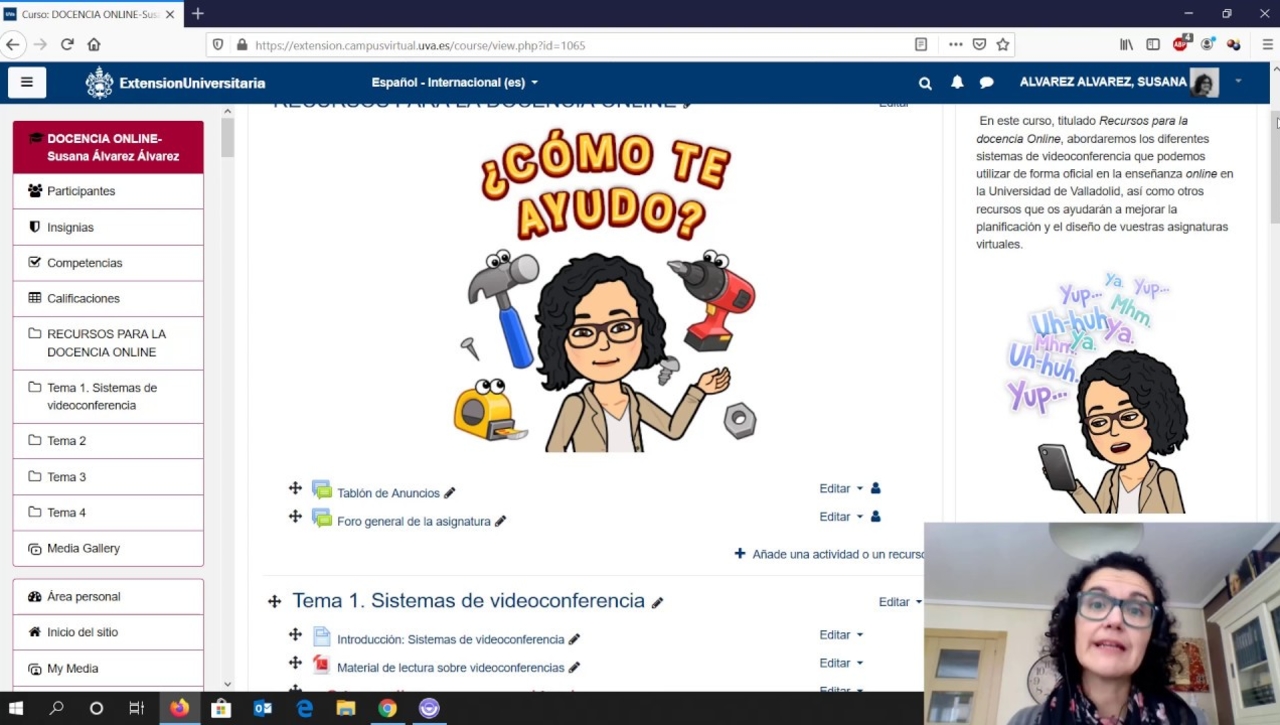Edit the Tema 1 section name pencil
1280x725 pixels.
point(657,602)
